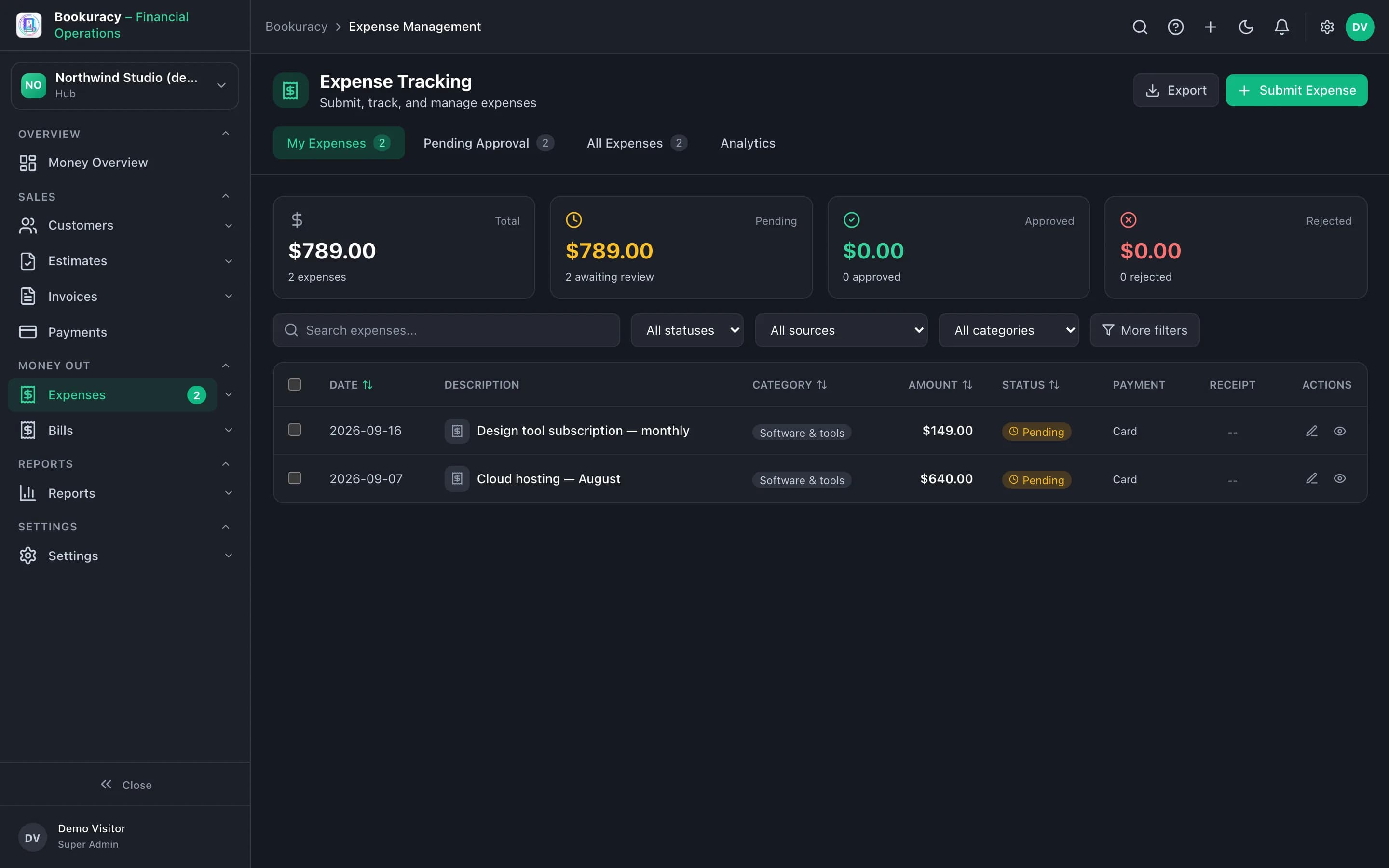
Task: Select the My Expenses tab
Action: pyautogui.click(x=339, y=143)
